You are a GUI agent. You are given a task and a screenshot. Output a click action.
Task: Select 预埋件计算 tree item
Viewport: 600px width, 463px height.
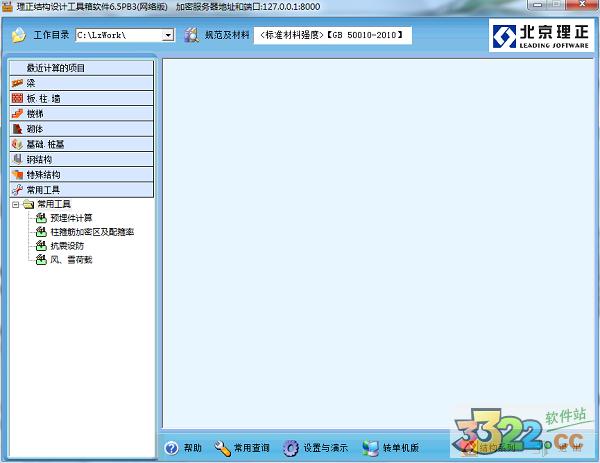click(71, 218)
